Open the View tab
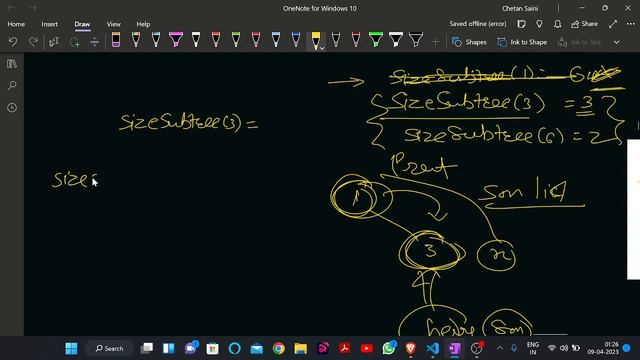The image size is (640, 360). [113, 24]
